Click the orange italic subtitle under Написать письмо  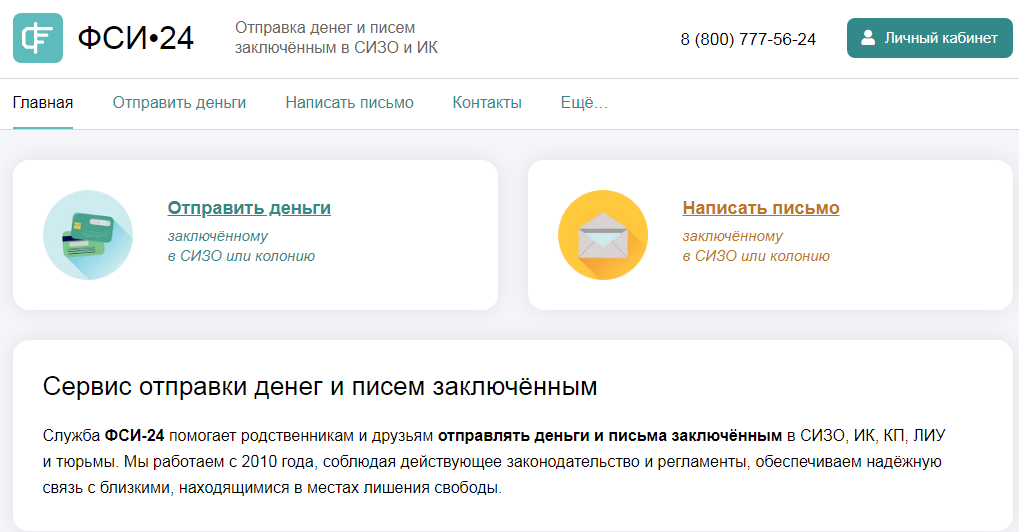click(756, 246)
